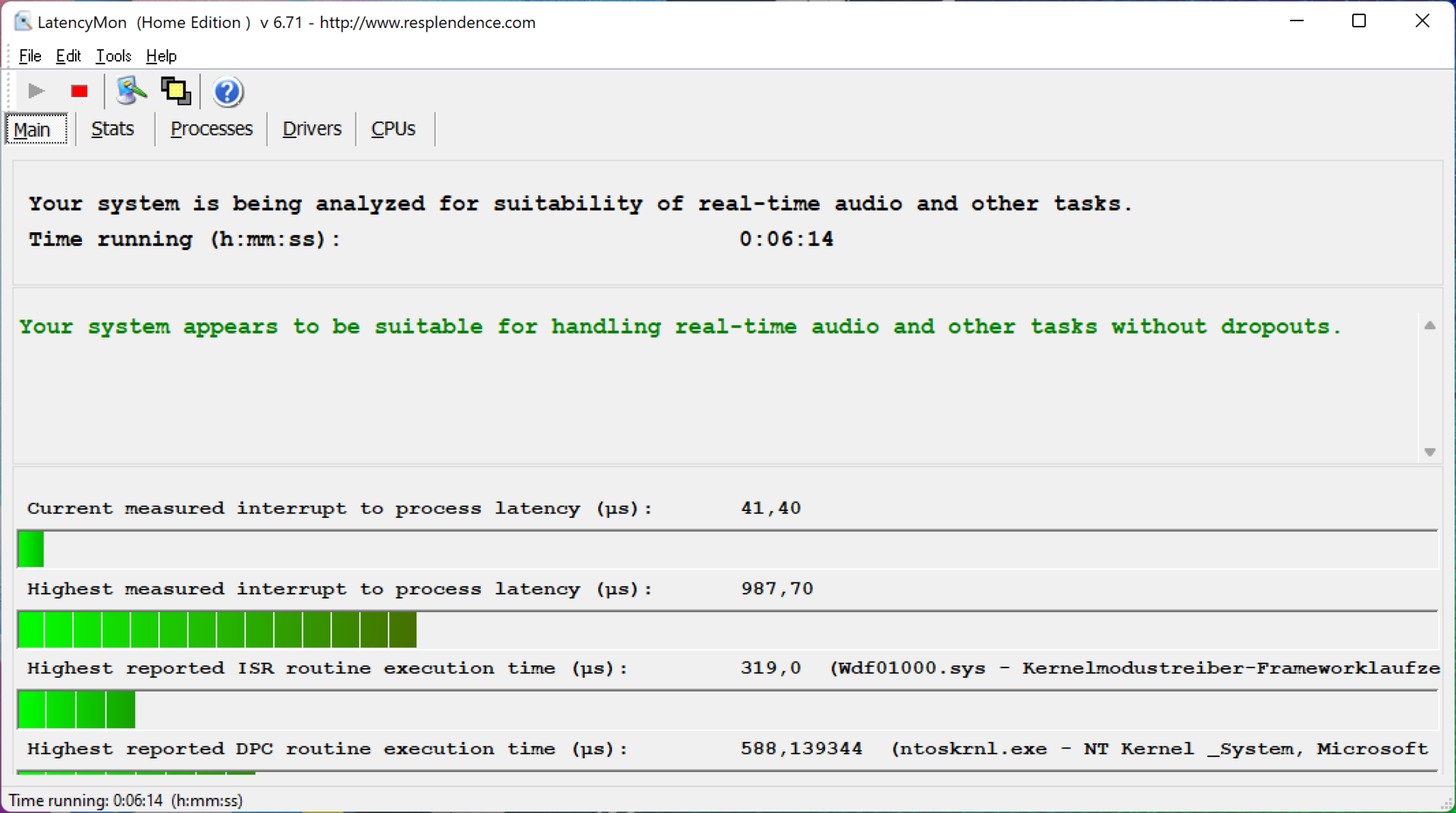This screenshot has width=1456, height=813.
Task: Open the blue question mark help icon
Action: click(x=227, y=92)
